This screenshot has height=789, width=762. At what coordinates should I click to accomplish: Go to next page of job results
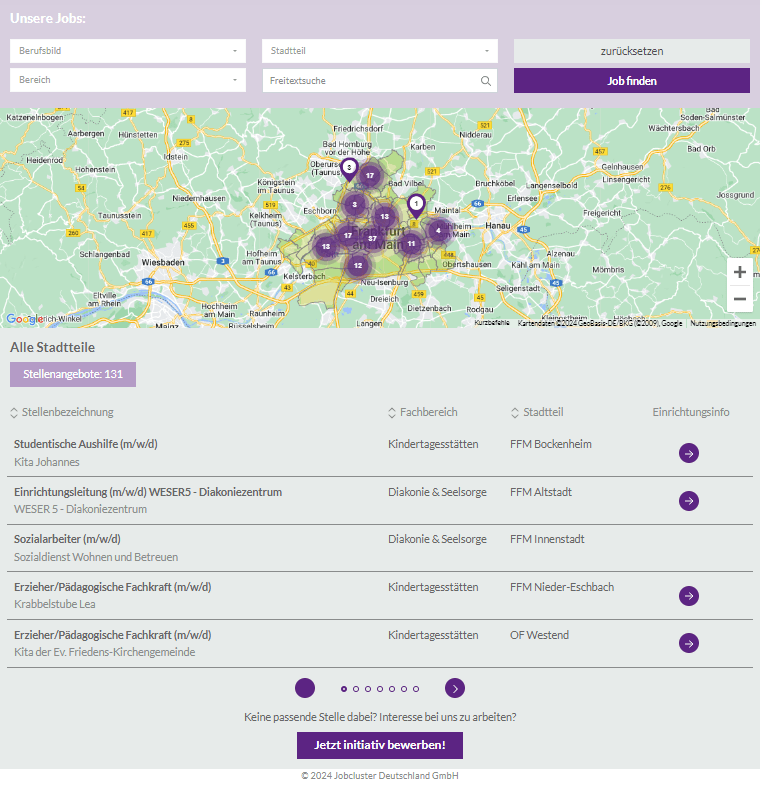[x=455, y=688]
